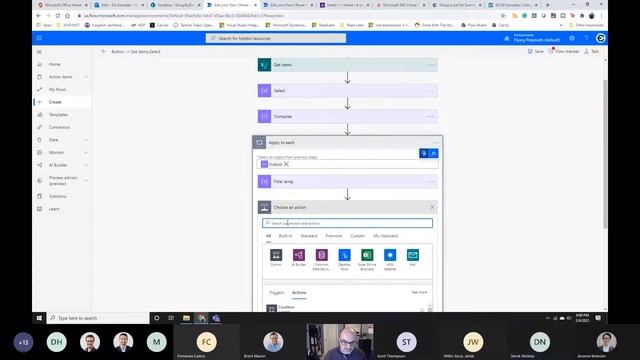
Task: Save the flow
Action: [536, 51]
